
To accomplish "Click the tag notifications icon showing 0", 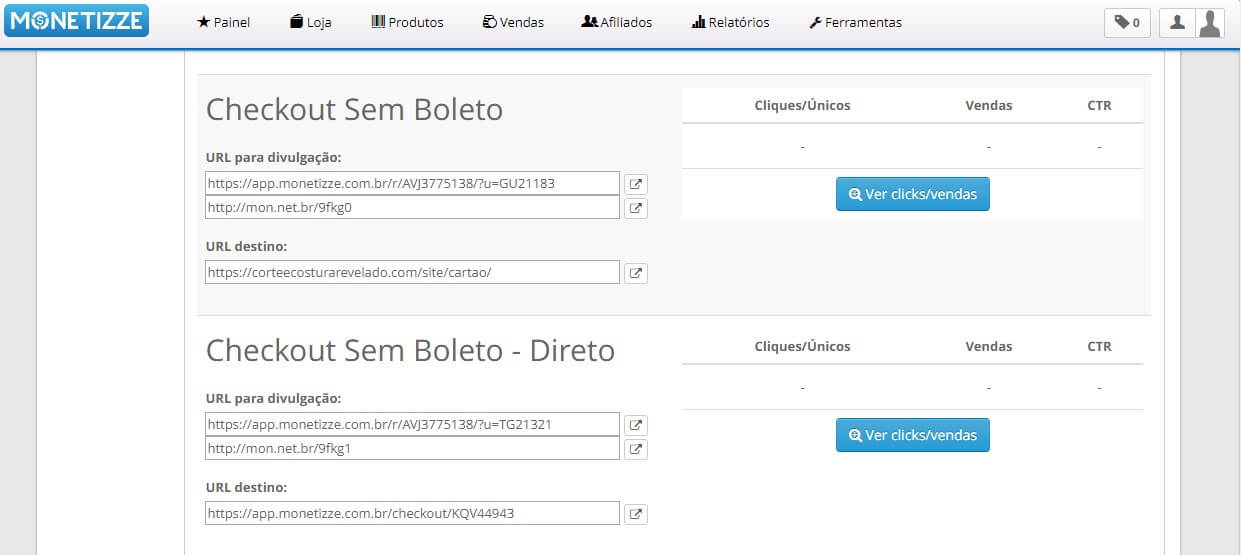I will point(1127,22).
